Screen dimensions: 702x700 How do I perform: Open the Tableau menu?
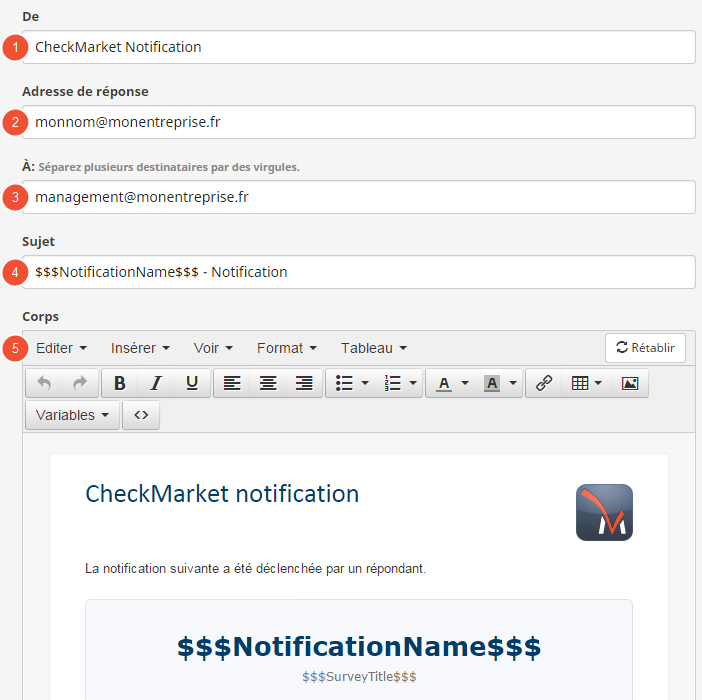pos(374,348)
